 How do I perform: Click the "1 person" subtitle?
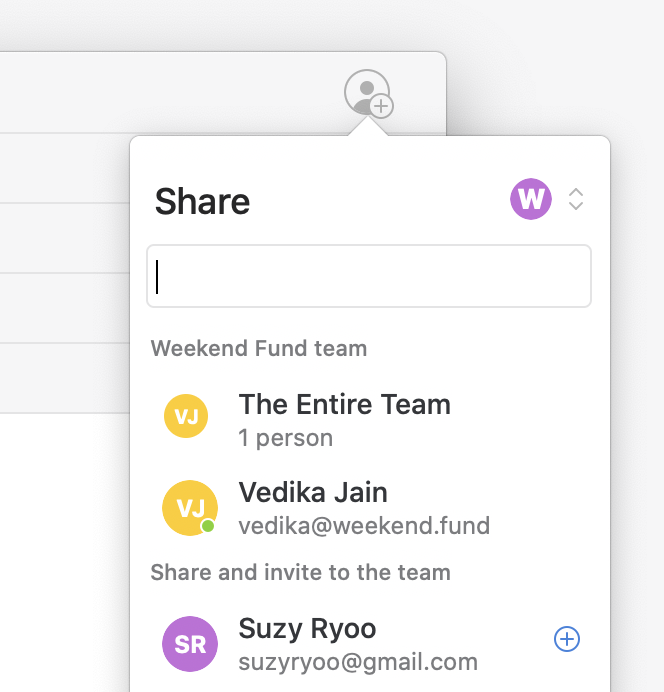pos(285,438)
